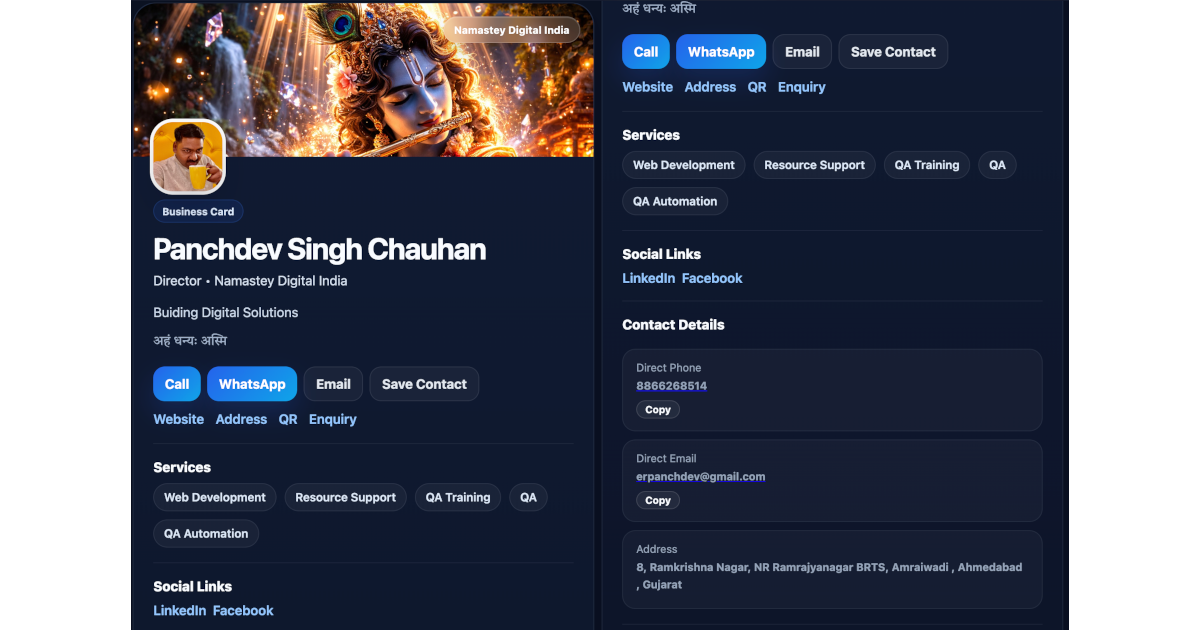The image size is (1200, 630).
Task: Open the Enquiry link on the left card
Action: pos(333,419)
